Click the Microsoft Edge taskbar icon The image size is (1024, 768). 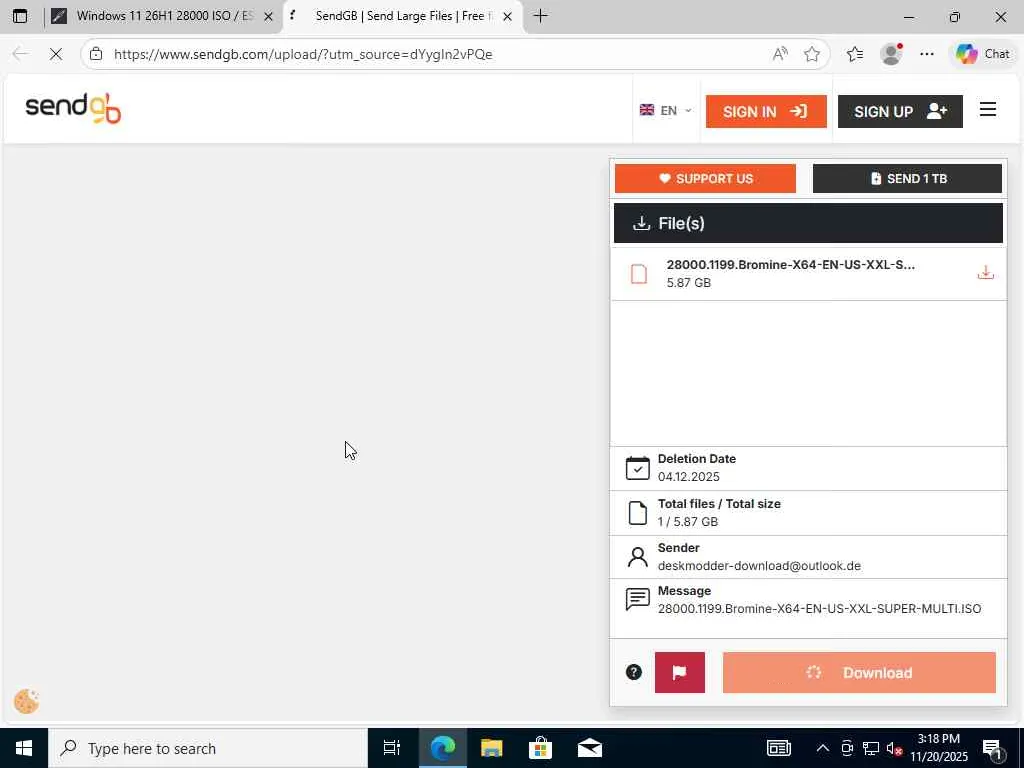coord(442,748)
